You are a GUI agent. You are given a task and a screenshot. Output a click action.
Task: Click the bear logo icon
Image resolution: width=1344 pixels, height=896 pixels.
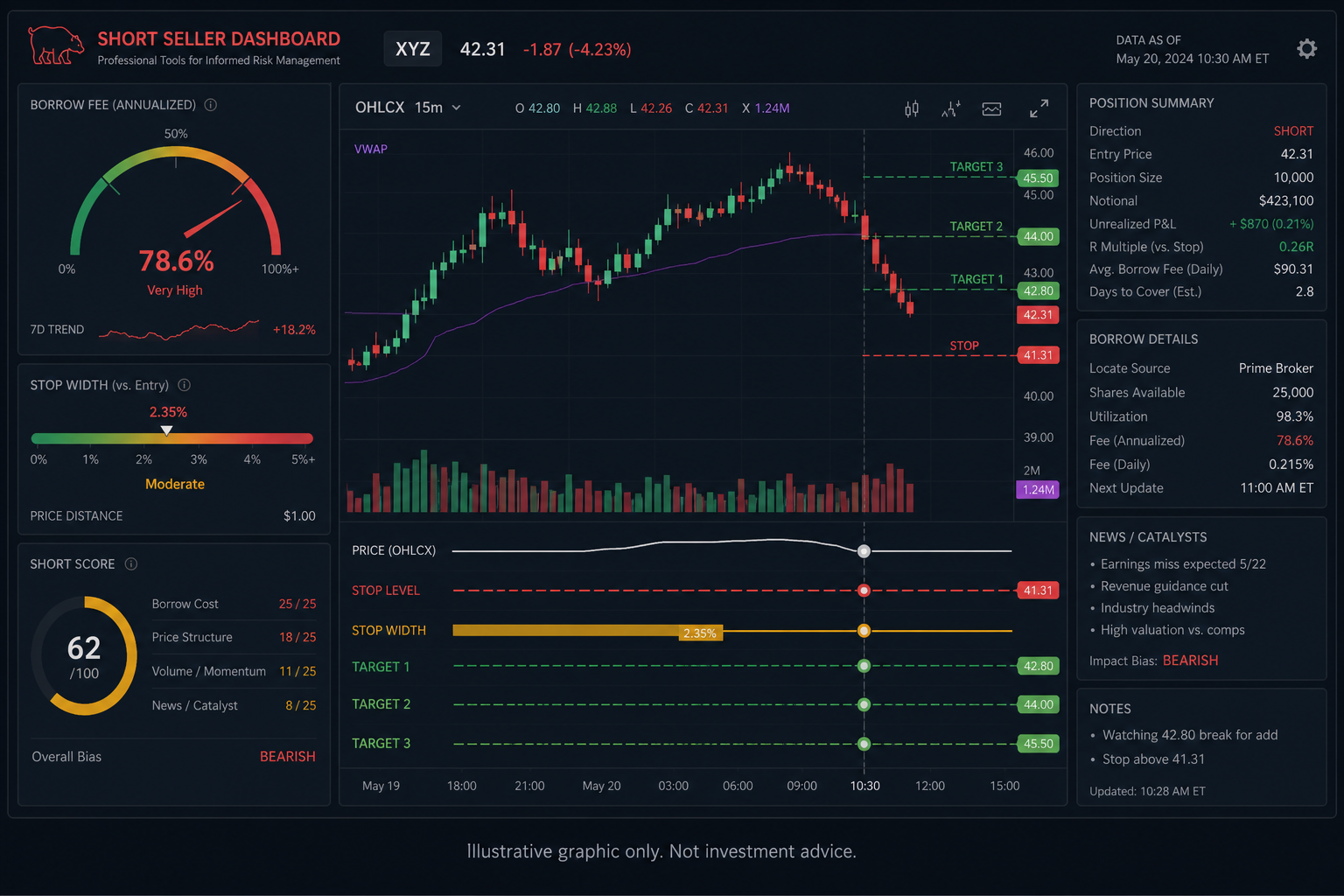tap(56, 45)
